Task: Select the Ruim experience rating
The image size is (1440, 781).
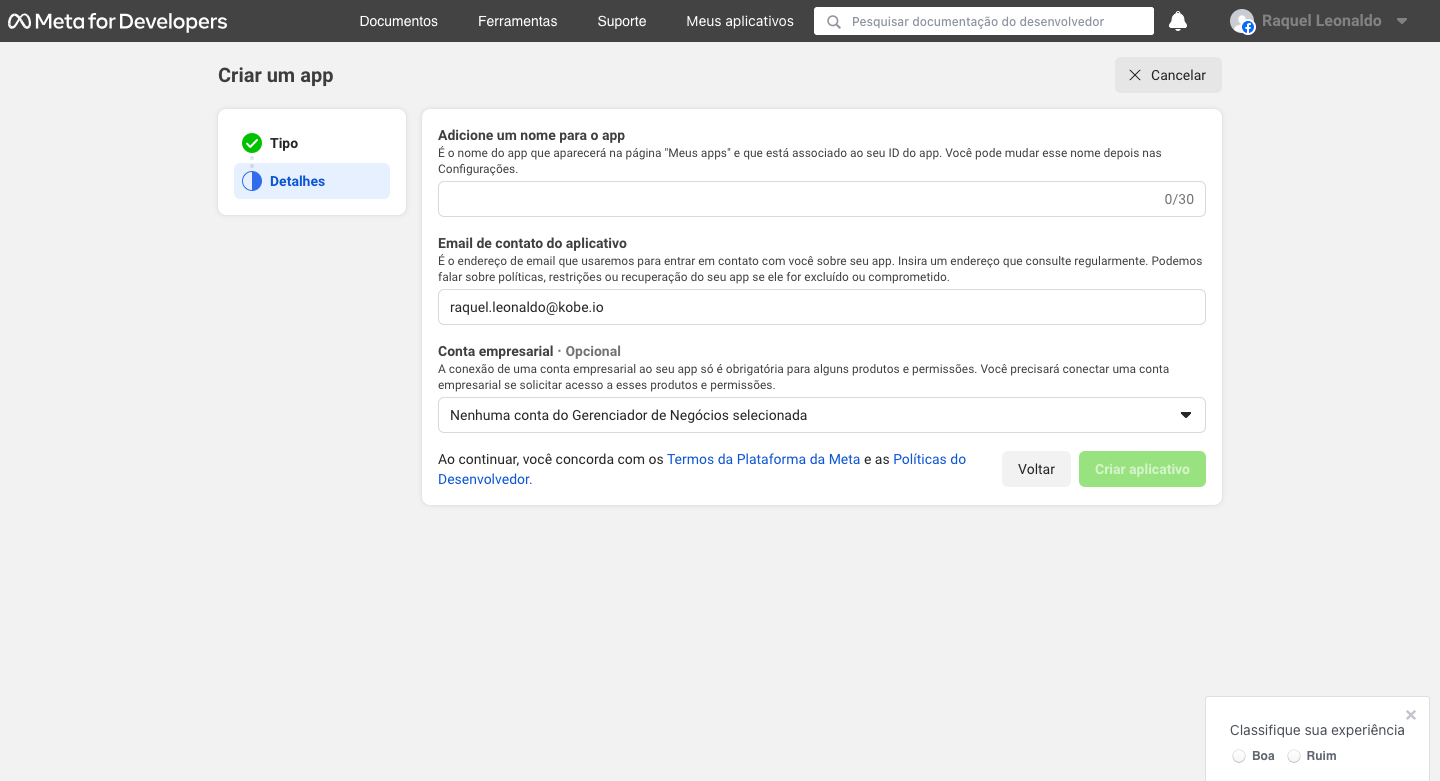Action: point(1294,756)
